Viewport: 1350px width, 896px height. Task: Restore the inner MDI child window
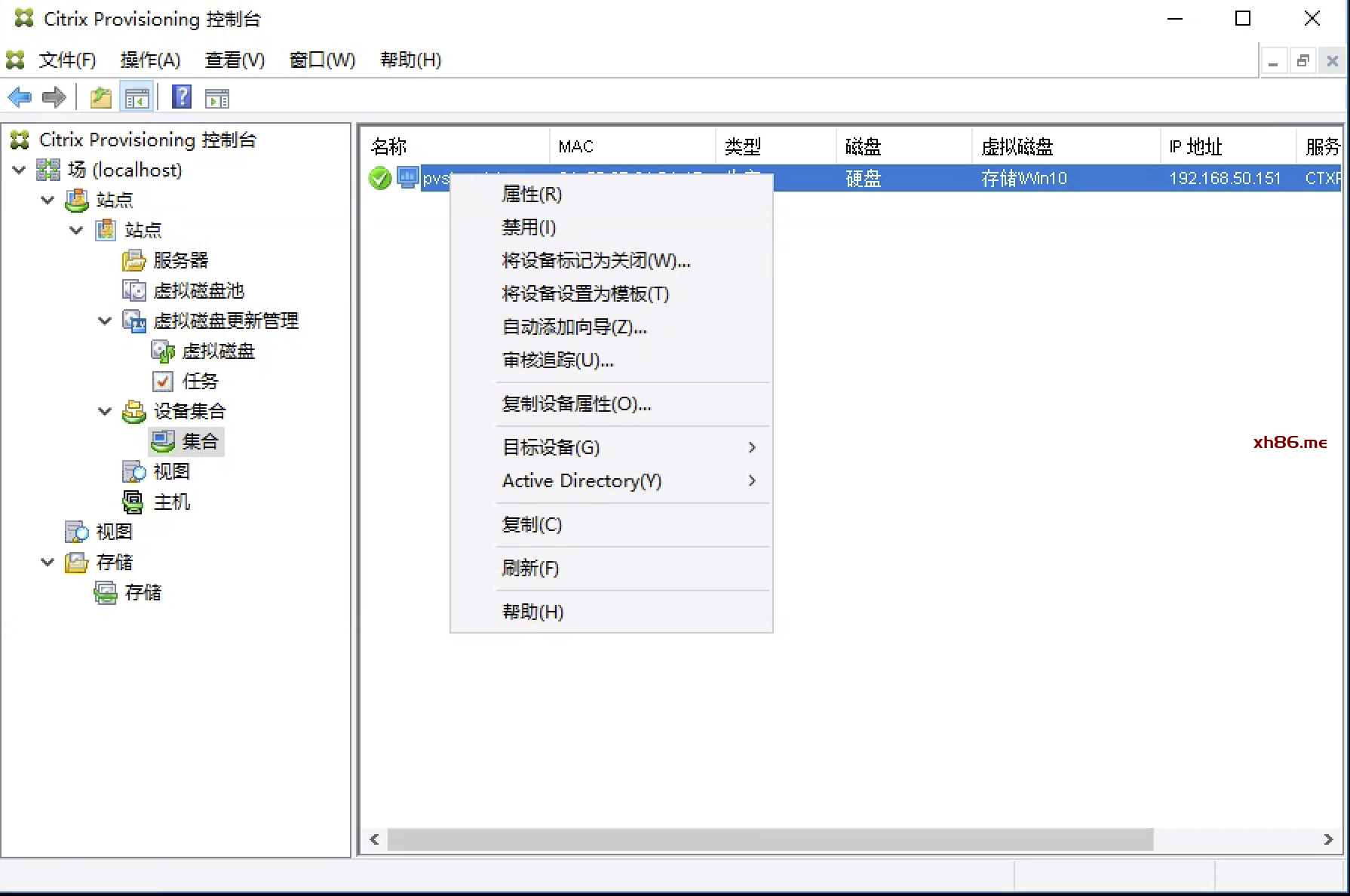1302,61
